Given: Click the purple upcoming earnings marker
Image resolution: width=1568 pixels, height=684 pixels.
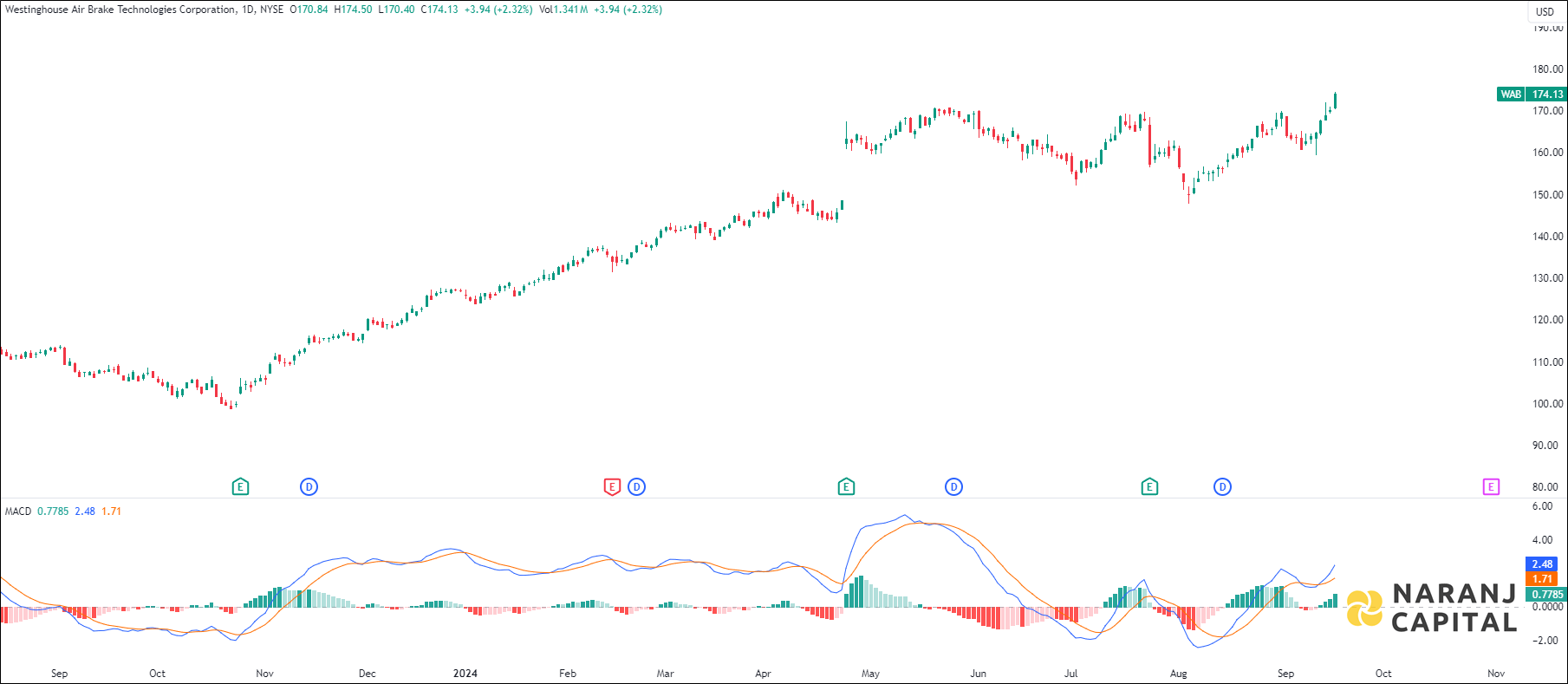Looking at the screenshot, I should coord(1491,487).
